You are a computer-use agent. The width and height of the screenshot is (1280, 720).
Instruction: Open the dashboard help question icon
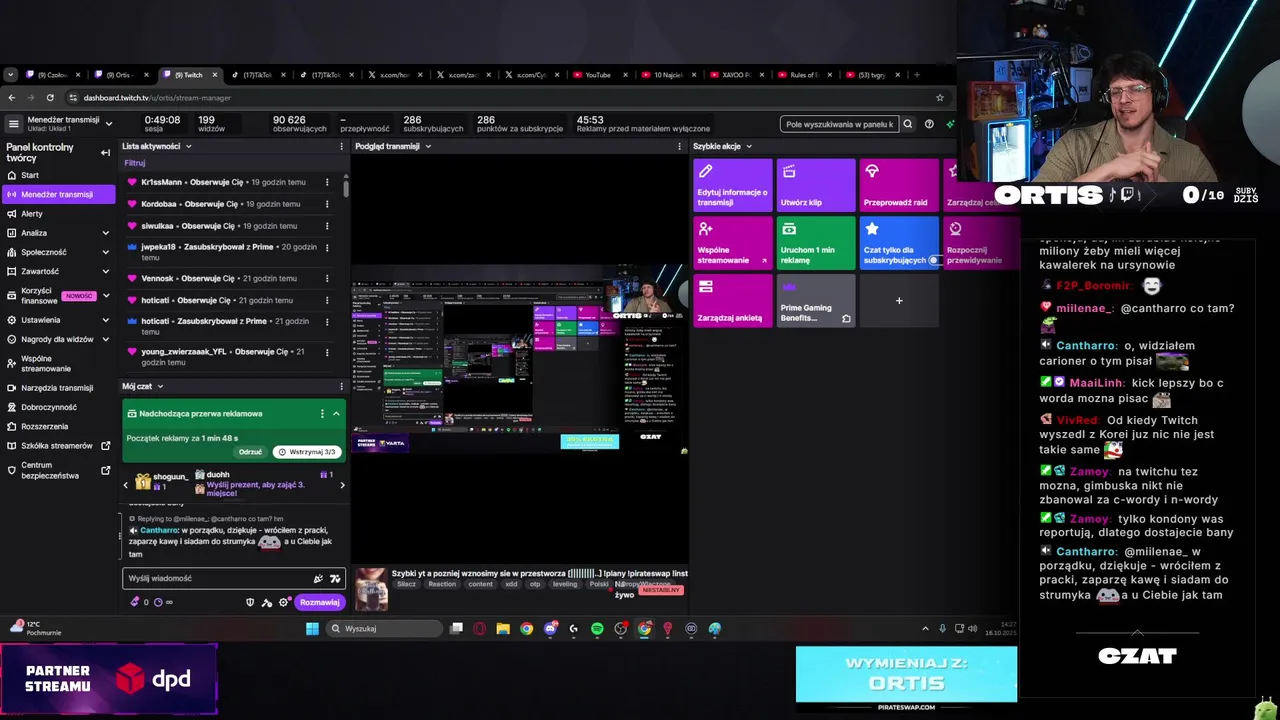pyautogui.click(x=929, y=124)
